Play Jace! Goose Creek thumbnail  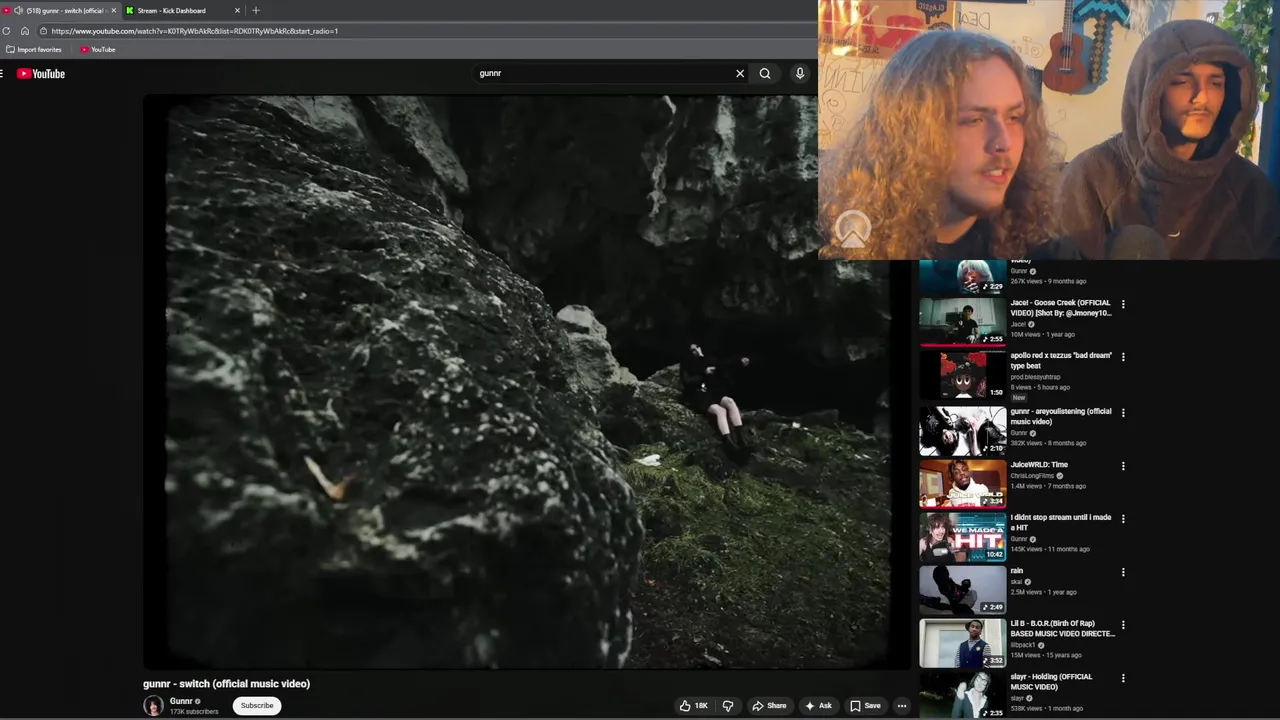(x=962, y=322)
